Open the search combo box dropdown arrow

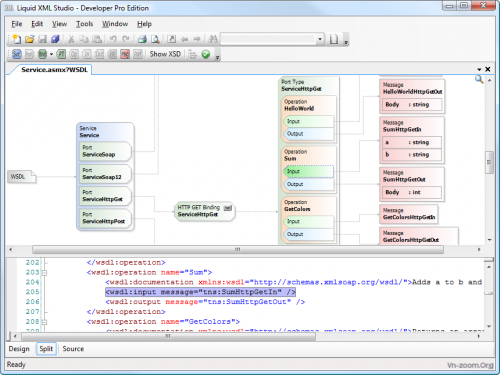coord(320,39)
